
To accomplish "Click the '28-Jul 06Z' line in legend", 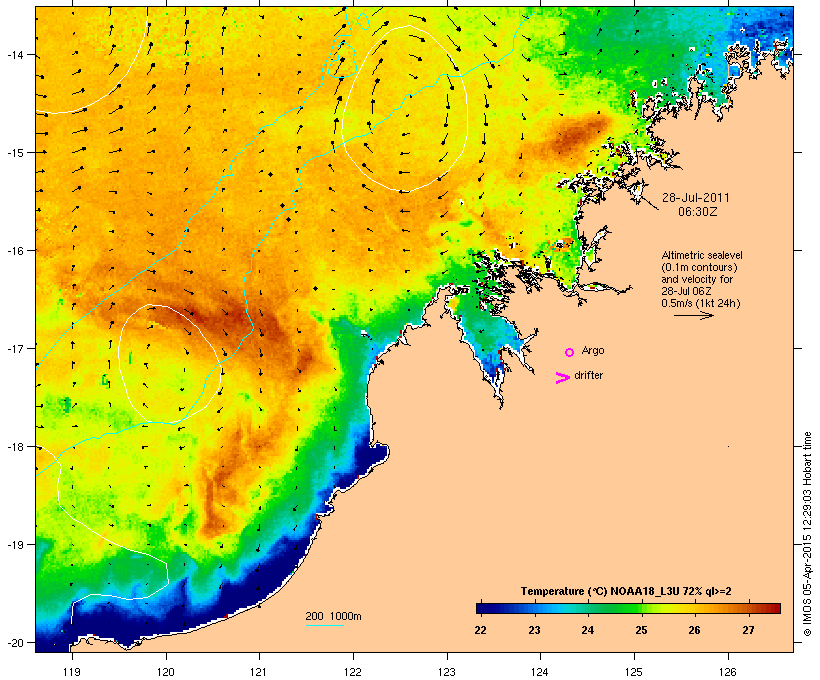I will (x=686, y=291).
